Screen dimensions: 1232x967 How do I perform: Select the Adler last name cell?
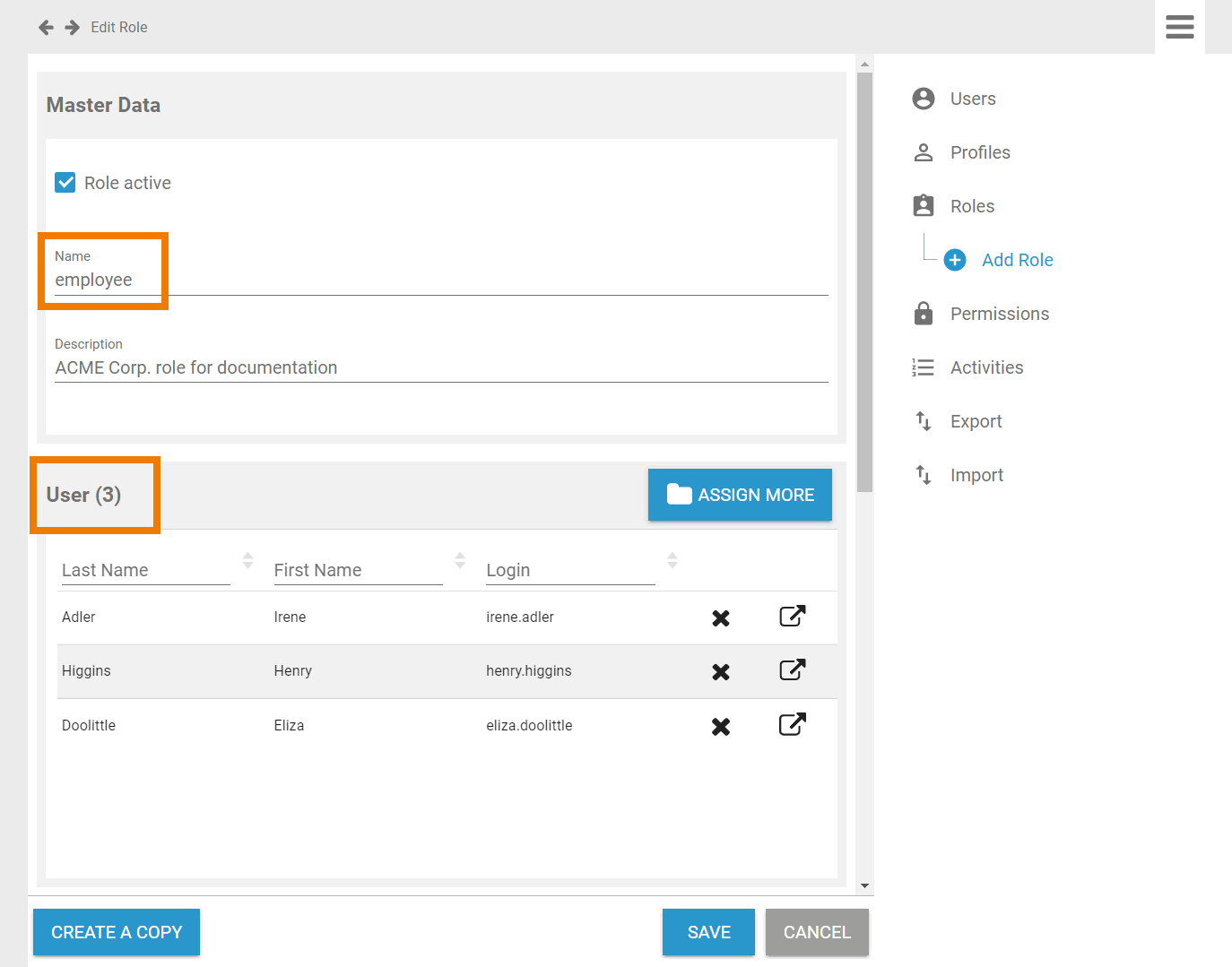[x=79, y=617]
